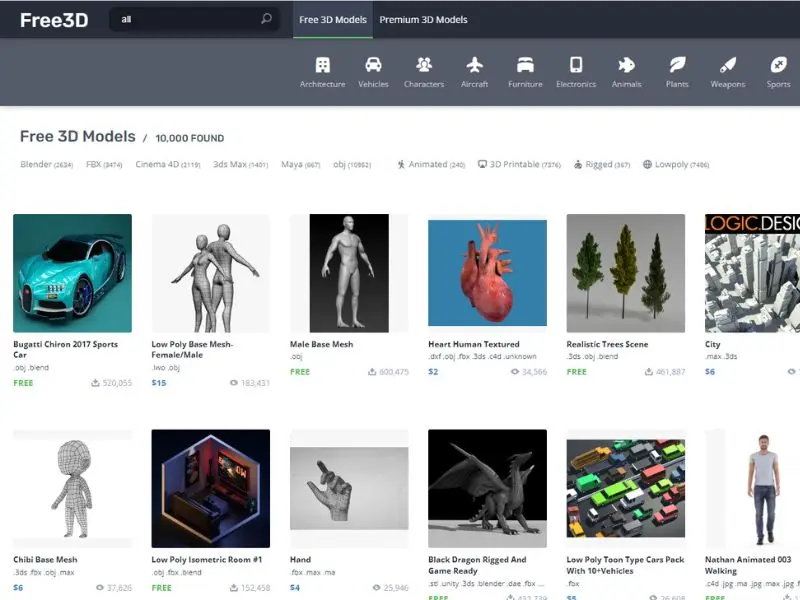Open Low Poly Isometric Room thumbnail
This screenshot has height=600, width=800.
(211, 489)
